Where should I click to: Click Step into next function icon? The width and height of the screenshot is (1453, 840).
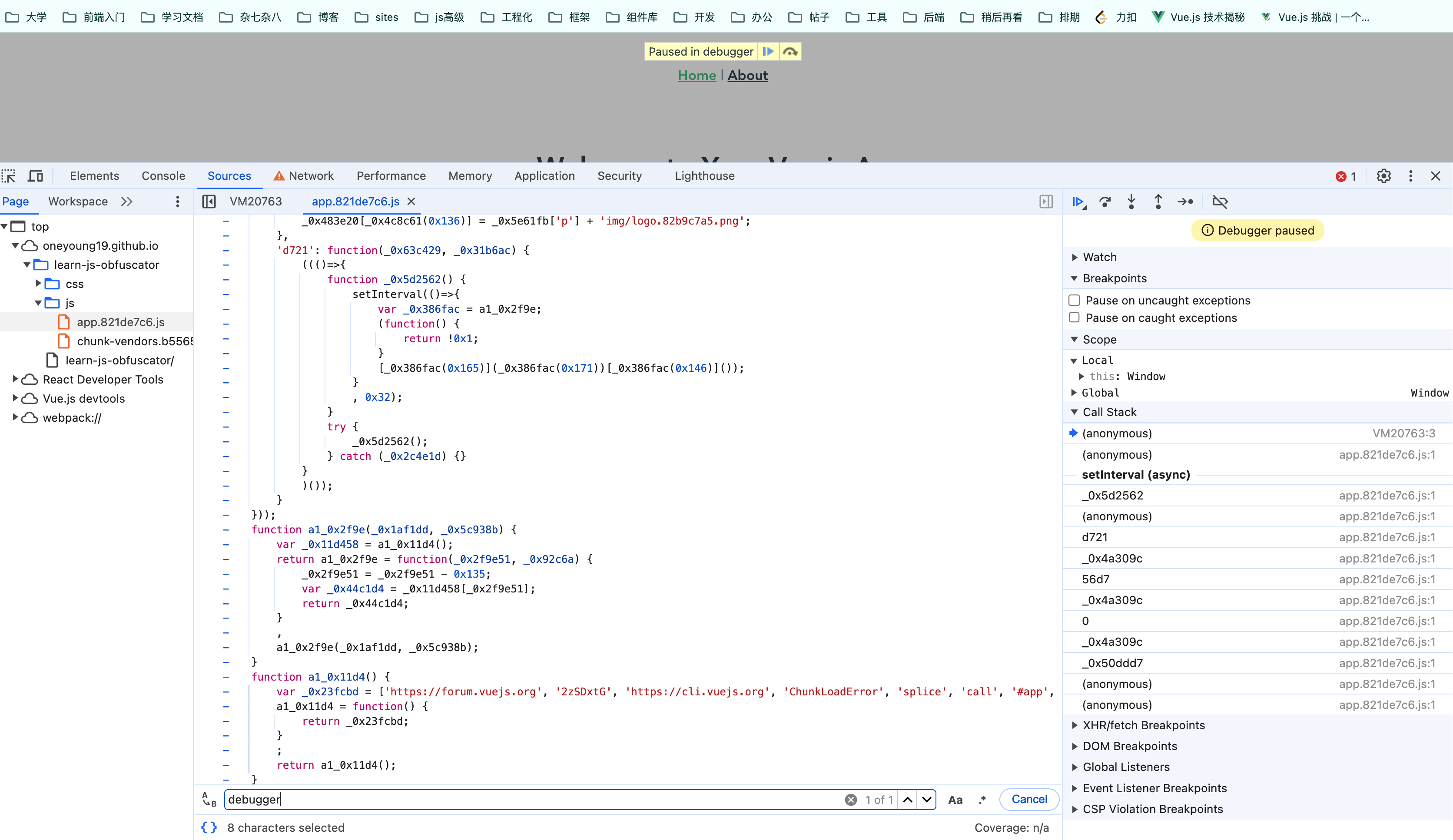click(x=1131, y=202)
